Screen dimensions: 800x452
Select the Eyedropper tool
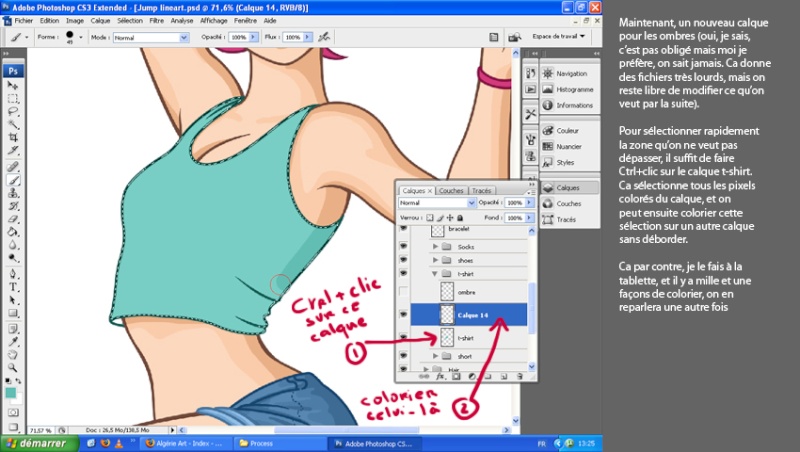(x=13, y=342)
